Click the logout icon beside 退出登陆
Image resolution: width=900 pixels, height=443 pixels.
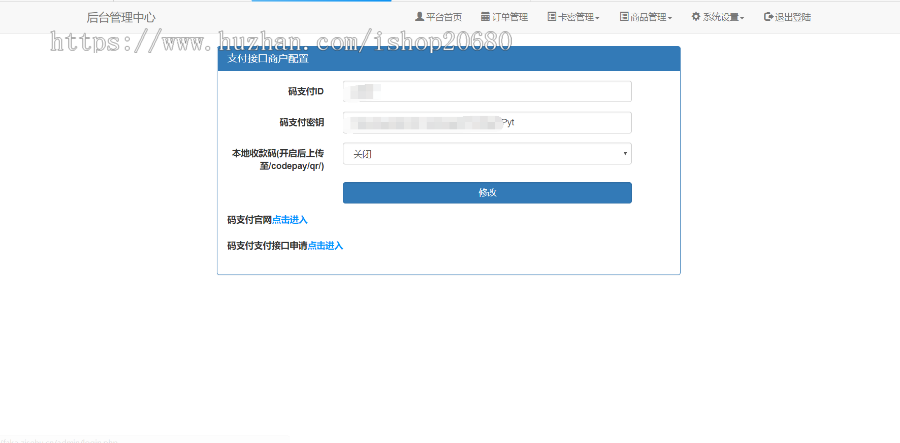point(768,17)
